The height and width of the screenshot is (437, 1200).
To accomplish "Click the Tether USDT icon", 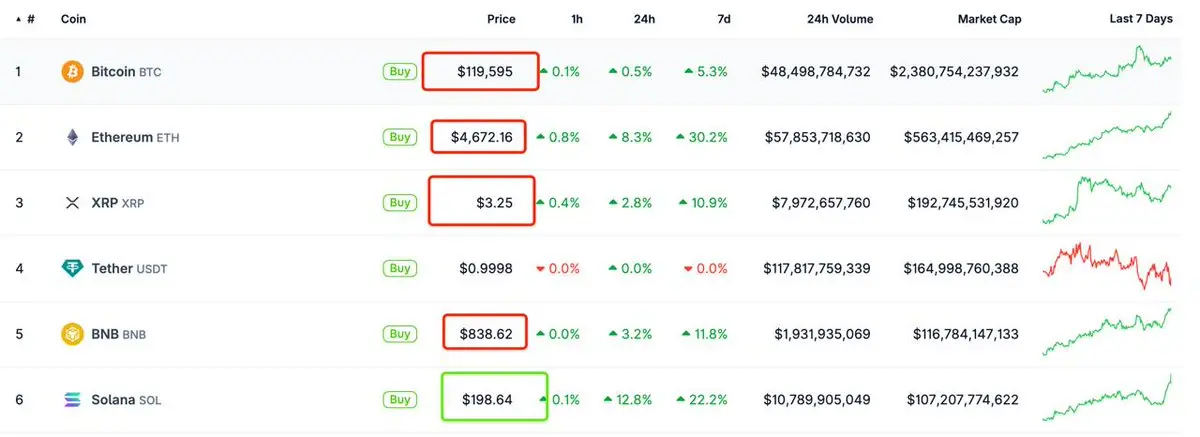I will (x=72, y=268).
